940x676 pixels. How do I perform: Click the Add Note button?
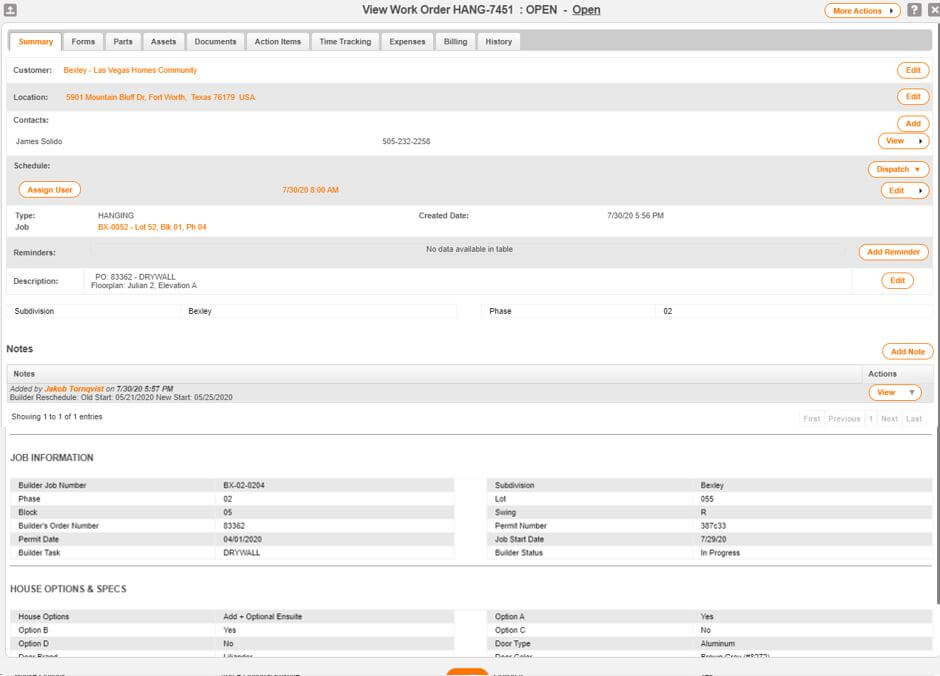[906, 351]
